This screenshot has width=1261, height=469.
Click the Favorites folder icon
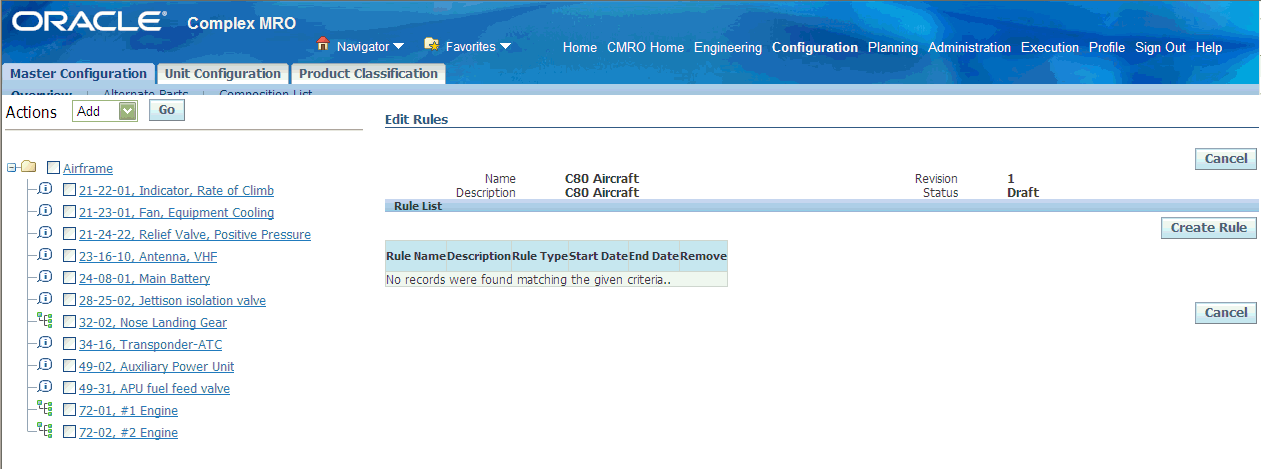(431, 44)
